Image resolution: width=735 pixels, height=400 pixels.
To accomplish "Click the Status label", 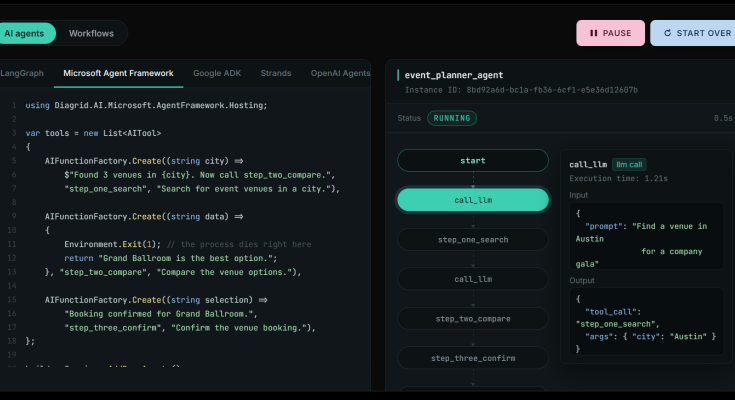I will click(x=409, y=118).
